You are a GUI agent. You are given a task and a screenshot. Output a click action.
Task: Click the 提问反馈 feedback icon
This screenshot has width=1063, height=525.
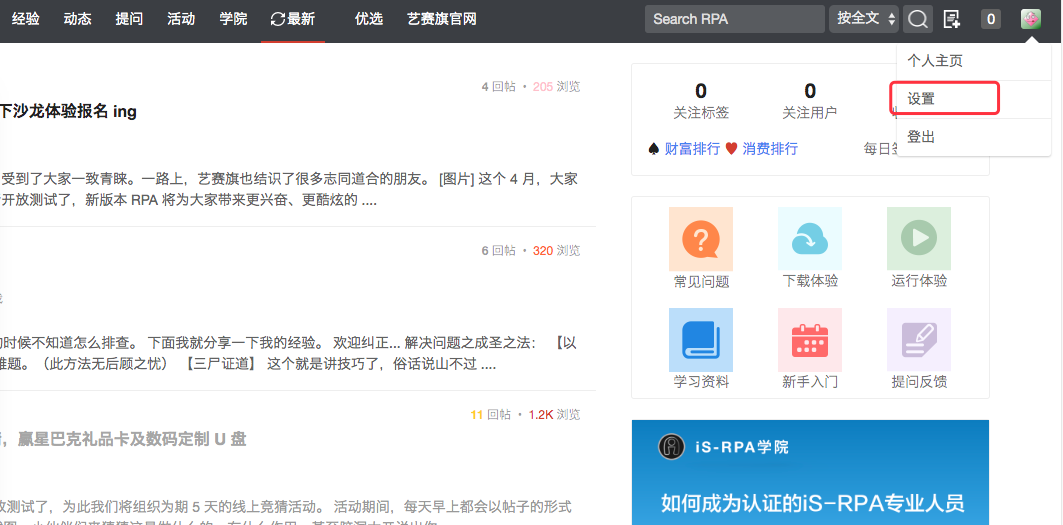point(918,339)
